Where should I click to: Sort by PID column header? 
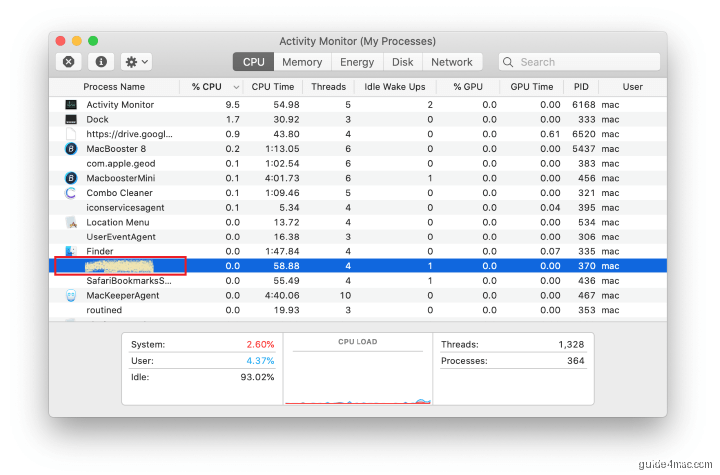pos(581,87)
